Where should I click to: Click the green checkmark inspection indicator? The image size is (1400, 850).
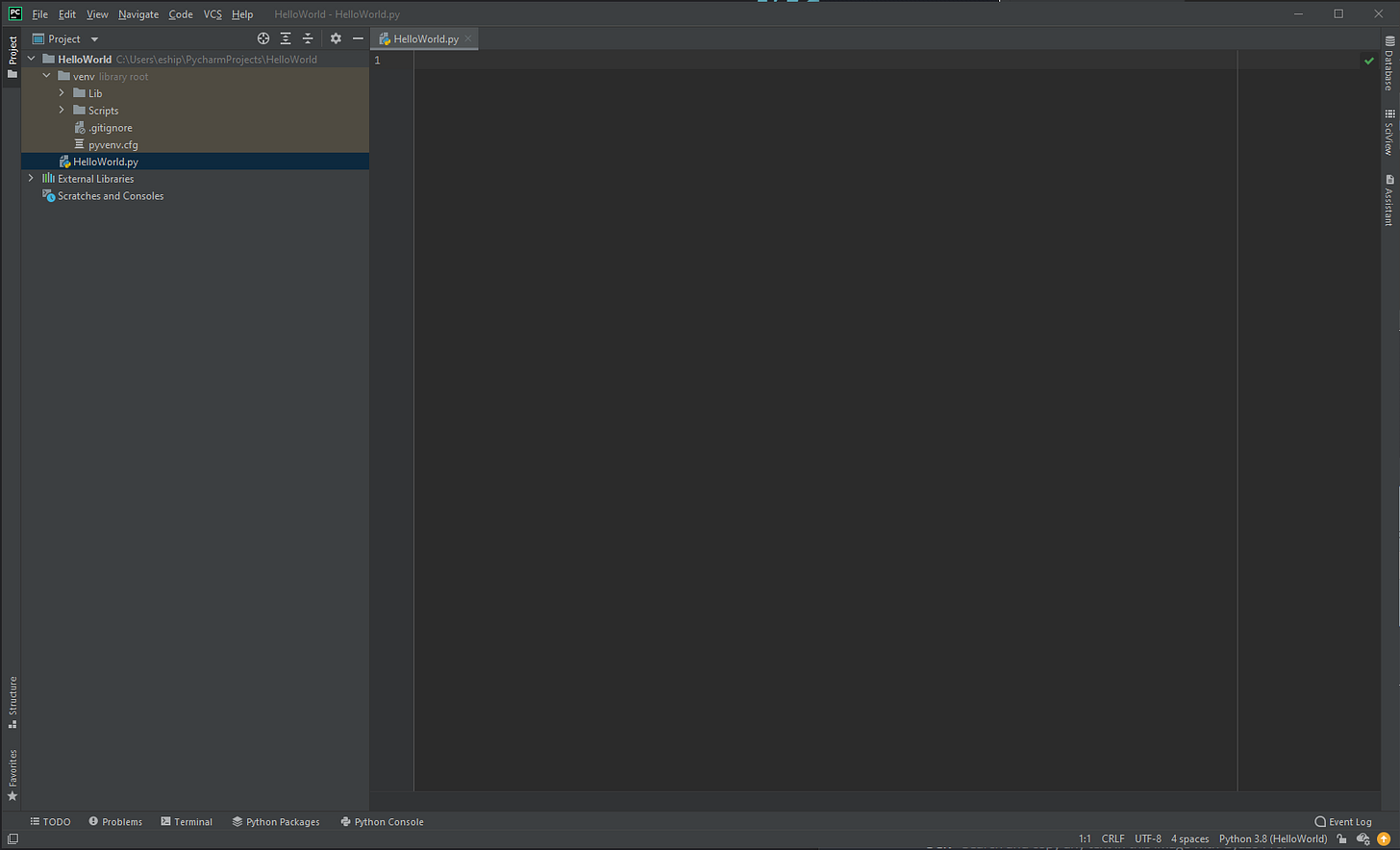pyautogui.click(x=1369, y=61)
